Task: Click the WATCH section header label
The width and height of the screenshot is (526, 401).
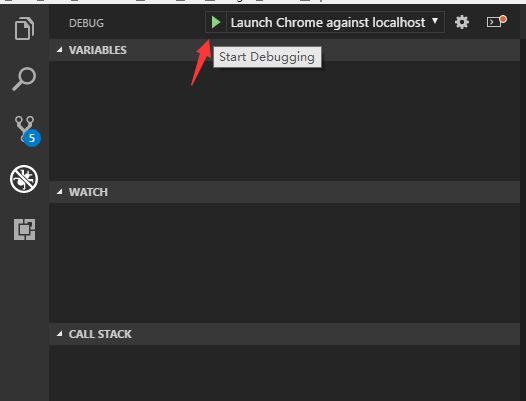Action: pyautogui.click(x=88, y=192)
